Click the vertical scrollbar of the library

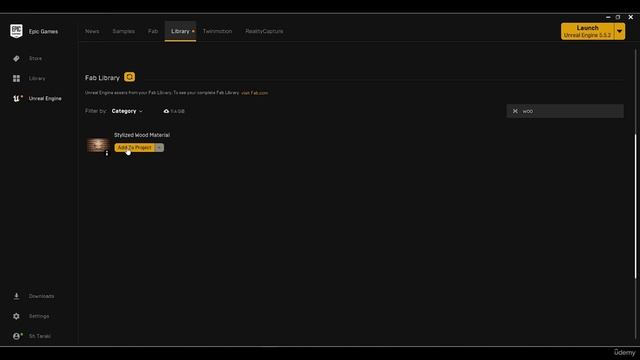[x=636, y=206]
